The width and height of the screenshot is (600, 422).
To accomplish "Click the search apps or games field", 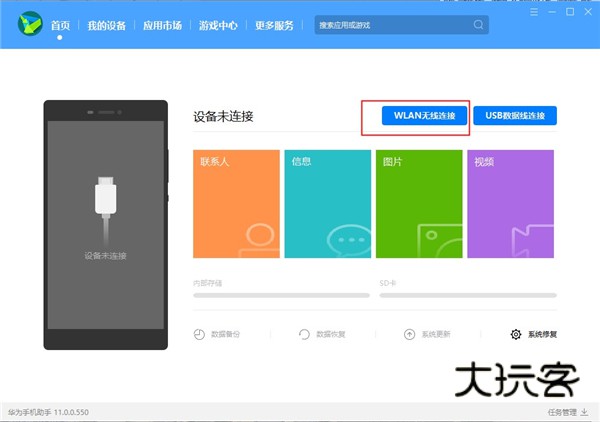I will (390, 25).
